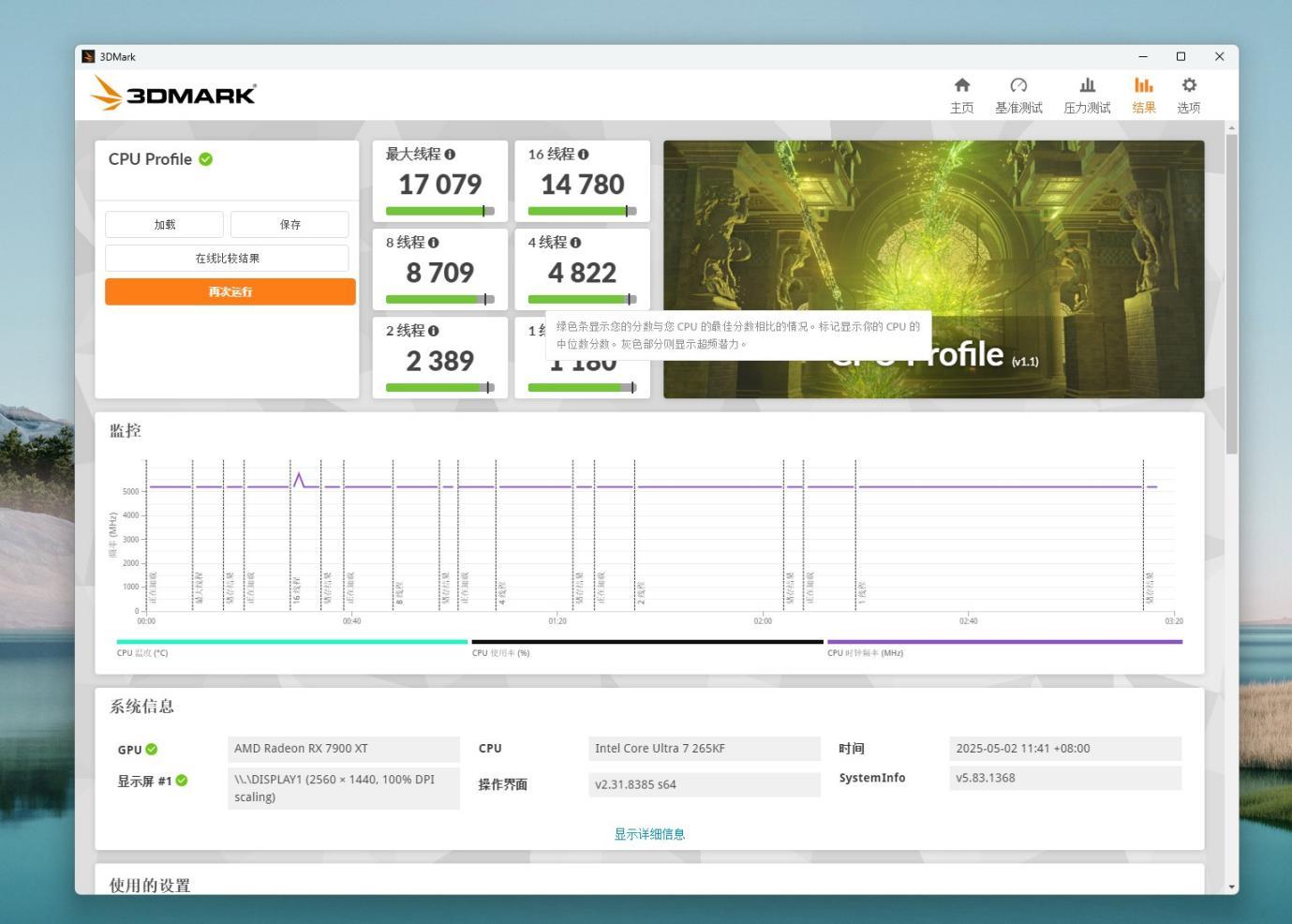Click the \\.\DISPLAY1 display details field
The width and height of the screenshot is (1292, 924).
click(344, 788)
